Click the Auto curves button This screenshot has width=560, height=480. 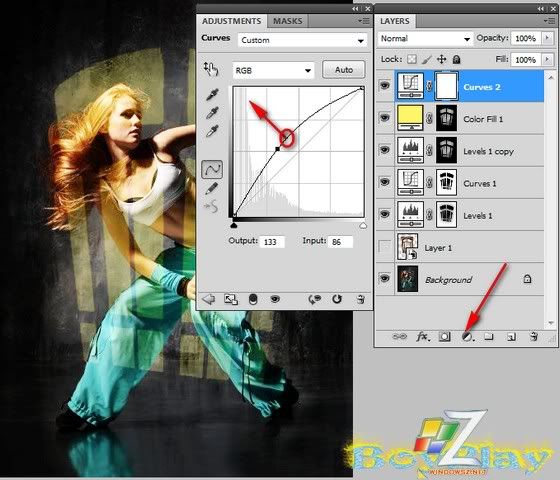click(x=344, y=70)
